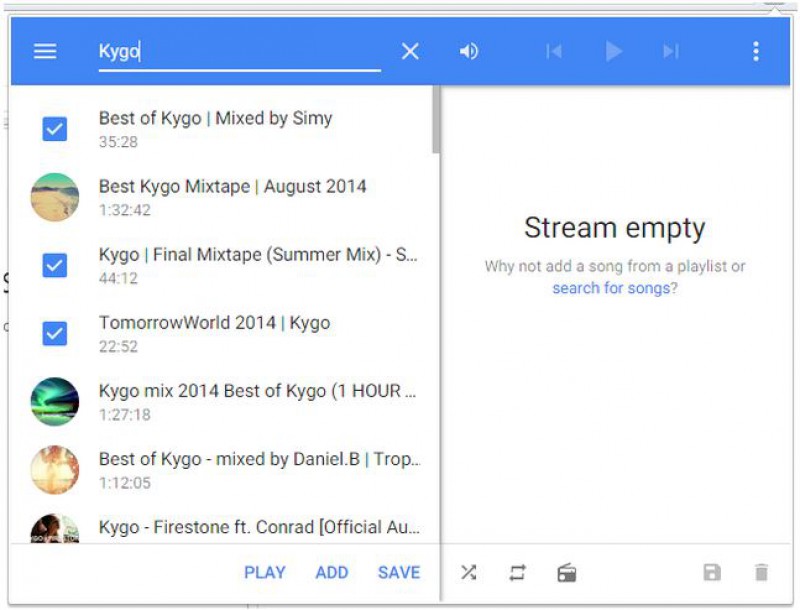This screenshot has height=610, width=800.
Task: Skip to the previous track
Action: (553, 51)
